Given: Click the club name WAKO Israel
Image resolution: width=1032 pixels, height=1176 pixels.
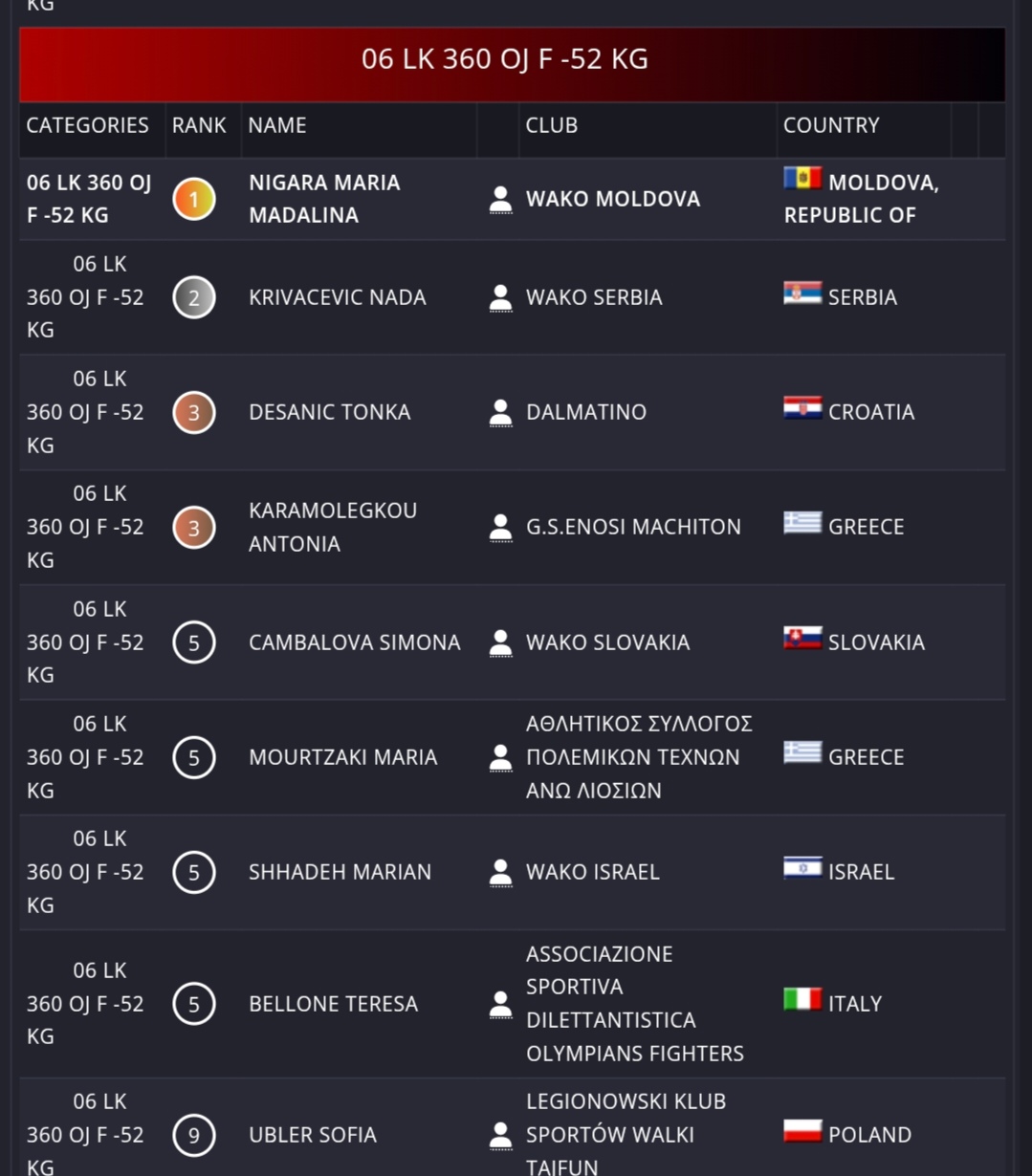Looking at the screenshot, I should 593,872.
